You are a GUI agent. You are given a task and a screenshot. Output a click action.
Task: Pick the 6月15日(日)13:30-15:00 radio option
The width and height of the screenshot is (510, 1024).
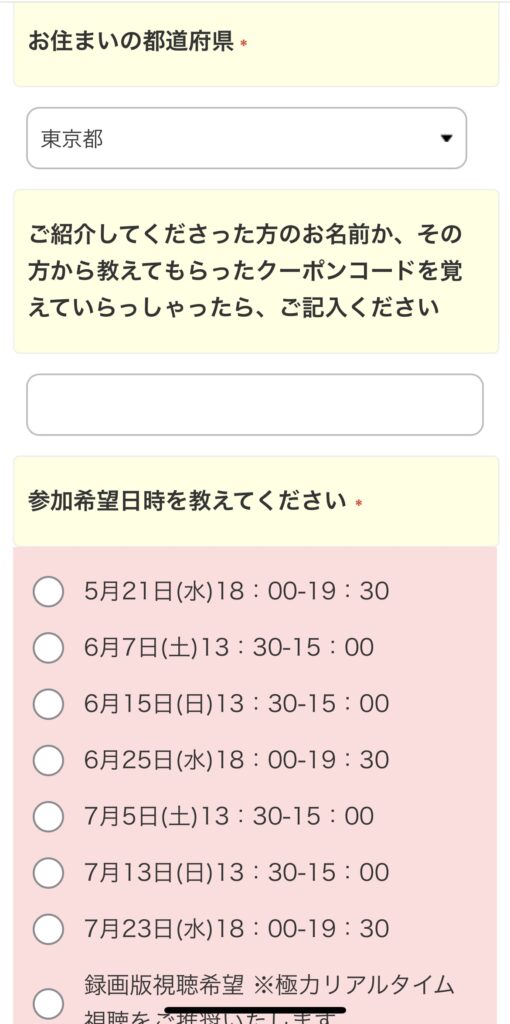coord(48,704)
